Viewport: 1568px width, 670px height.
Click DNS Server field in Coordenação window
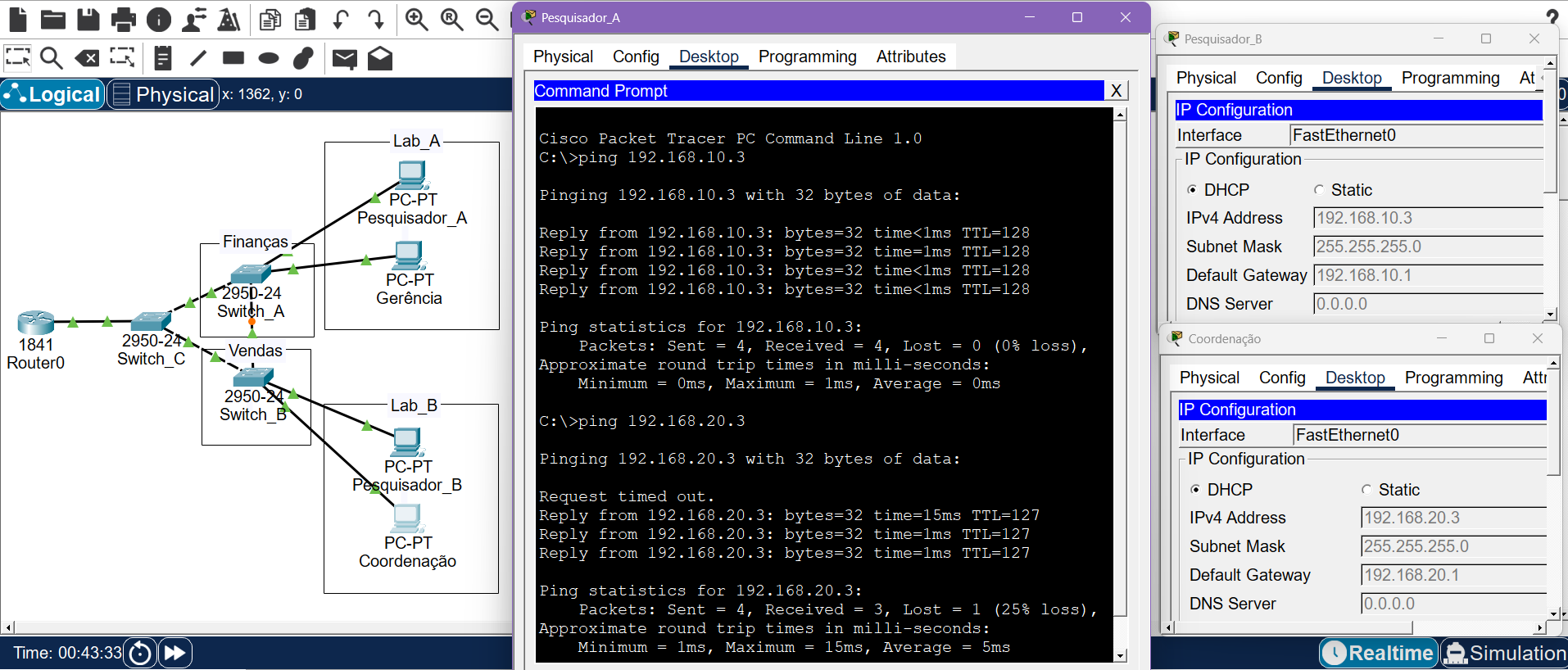click(x=1454, y=604)
